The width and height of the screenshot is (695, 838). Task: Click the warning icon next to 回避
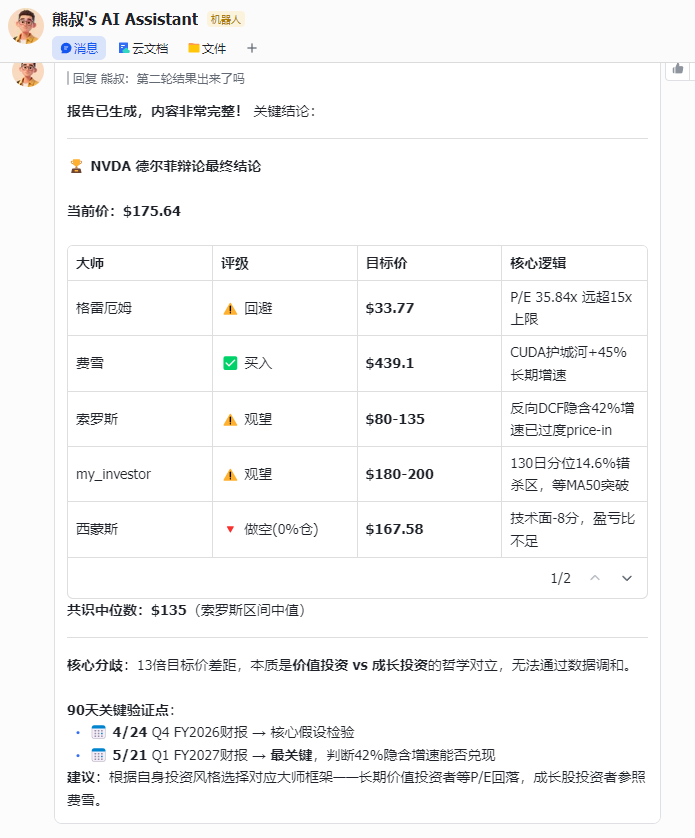230,308
